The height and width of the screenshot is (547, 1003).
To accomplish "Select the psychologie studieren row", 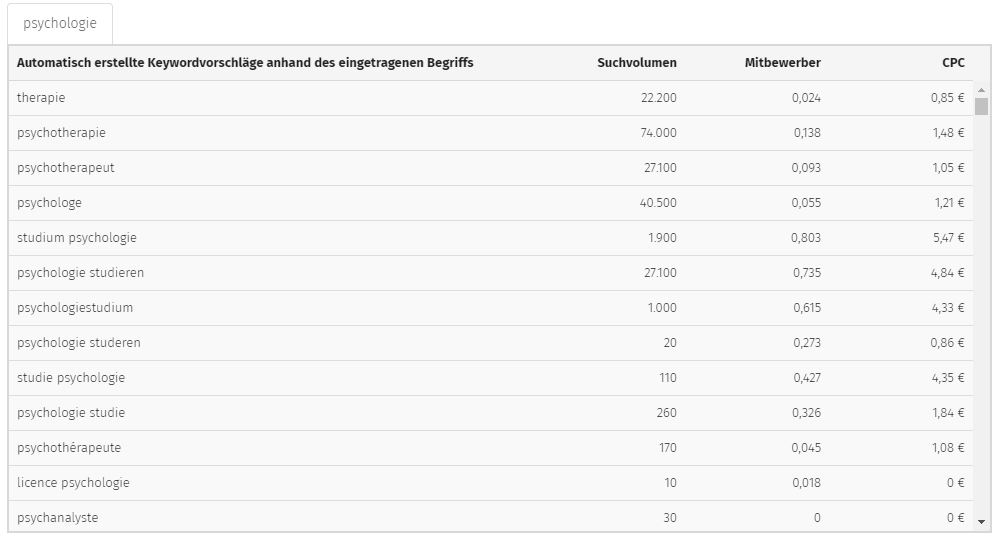I will point(491,273).
